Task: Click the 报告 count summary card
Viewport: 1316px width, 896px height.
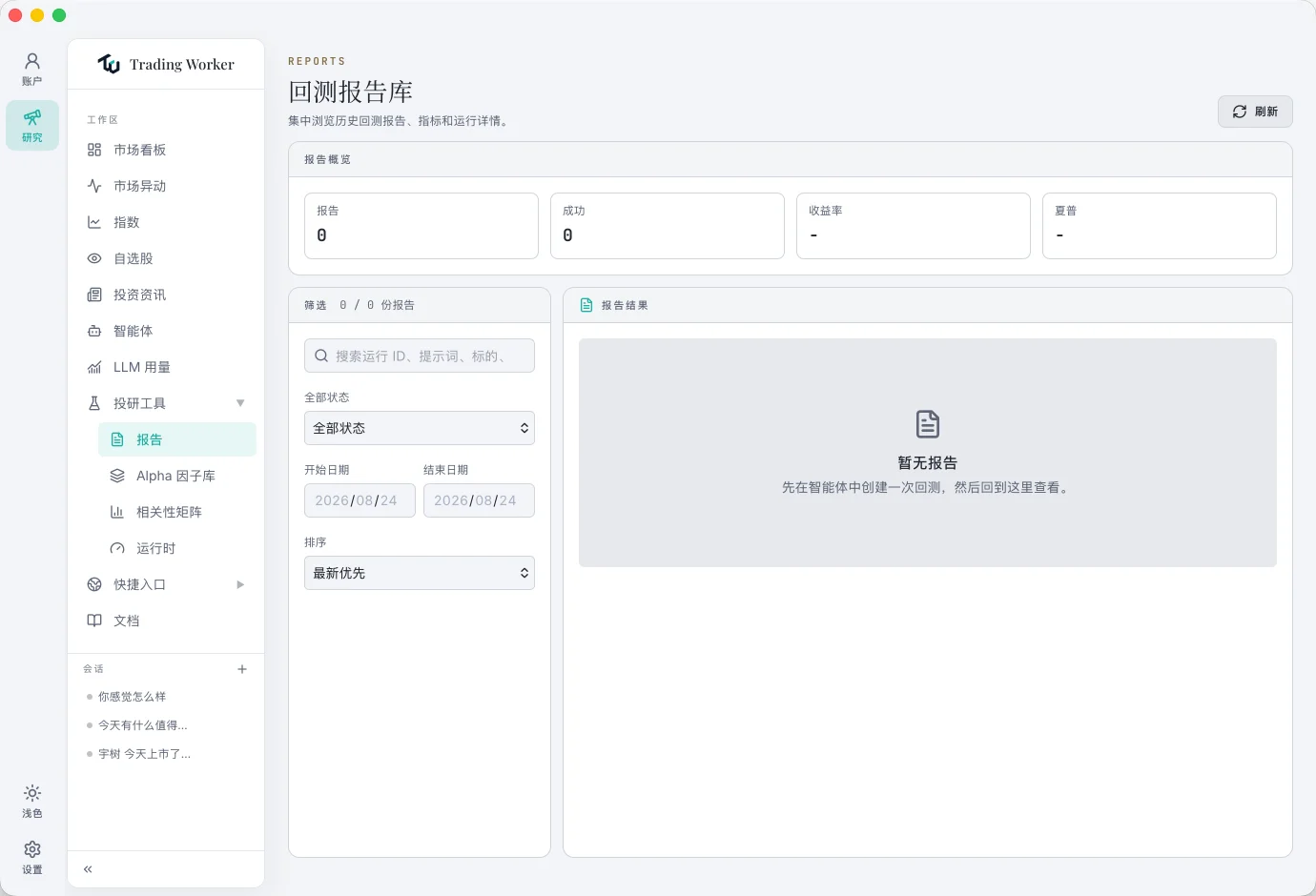Action: coord(422,226)
